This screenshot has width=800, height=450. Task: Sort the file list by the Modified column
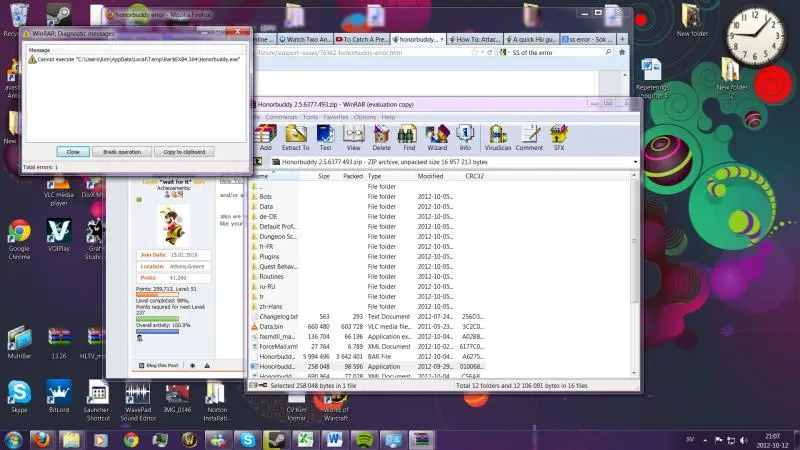pos(430,176)
